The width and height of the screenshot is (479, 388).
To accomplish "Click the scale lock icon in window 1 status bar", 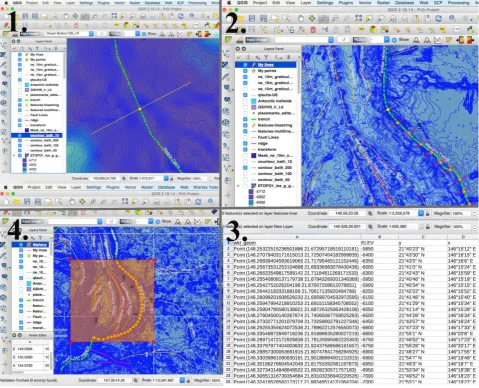I will 172,178.
